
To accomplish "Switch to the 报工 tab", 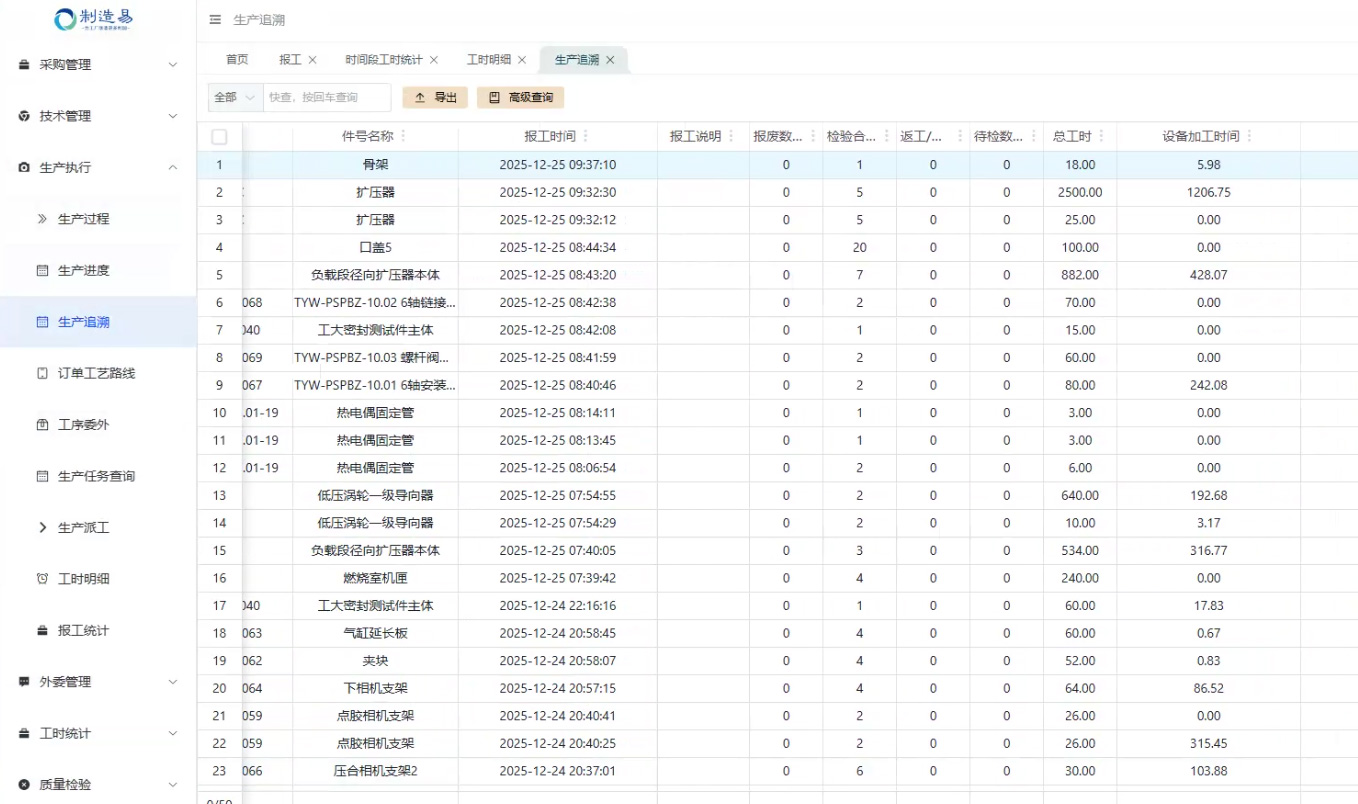I will 287,59.
